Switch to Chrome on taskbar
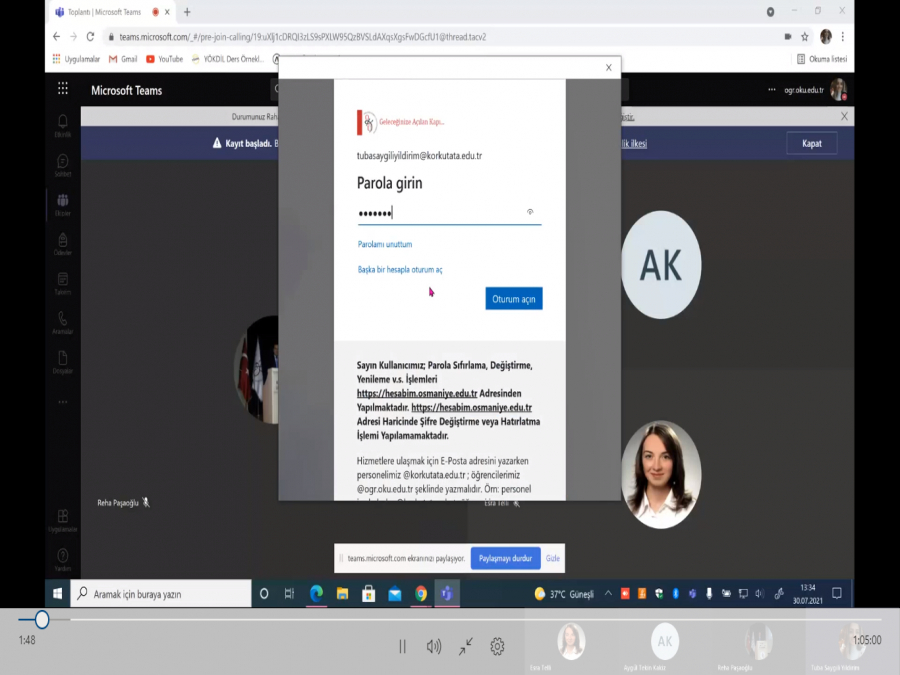 (421, 593)
